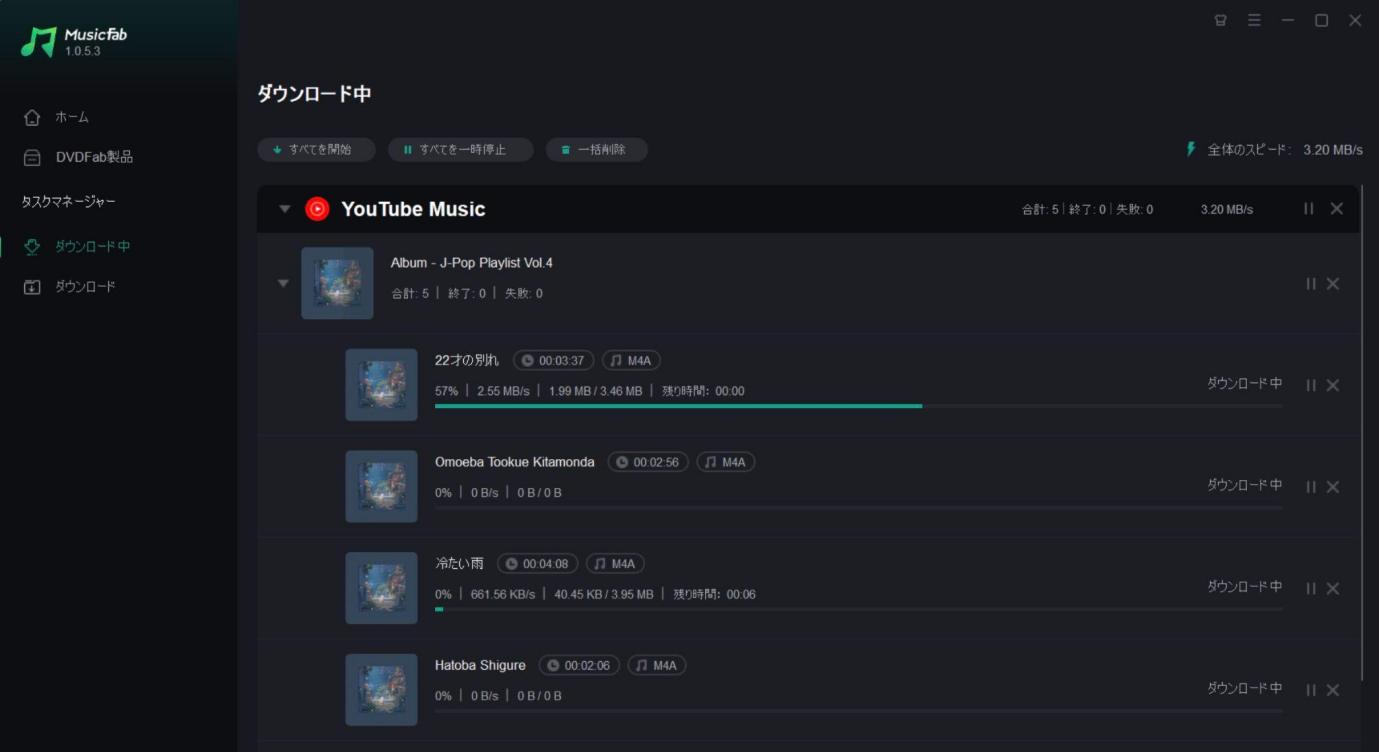Minimize the Musicfab window
The image size is (1379, 752).
[1288, 20]
